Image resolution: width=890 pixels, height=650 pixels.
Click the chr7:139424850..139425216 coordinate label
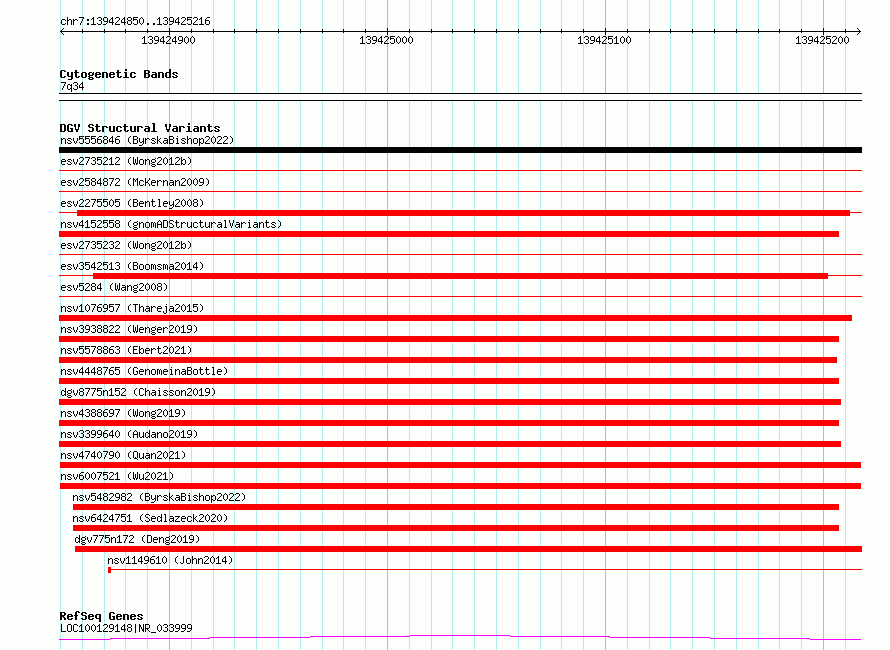coord(135,22)
